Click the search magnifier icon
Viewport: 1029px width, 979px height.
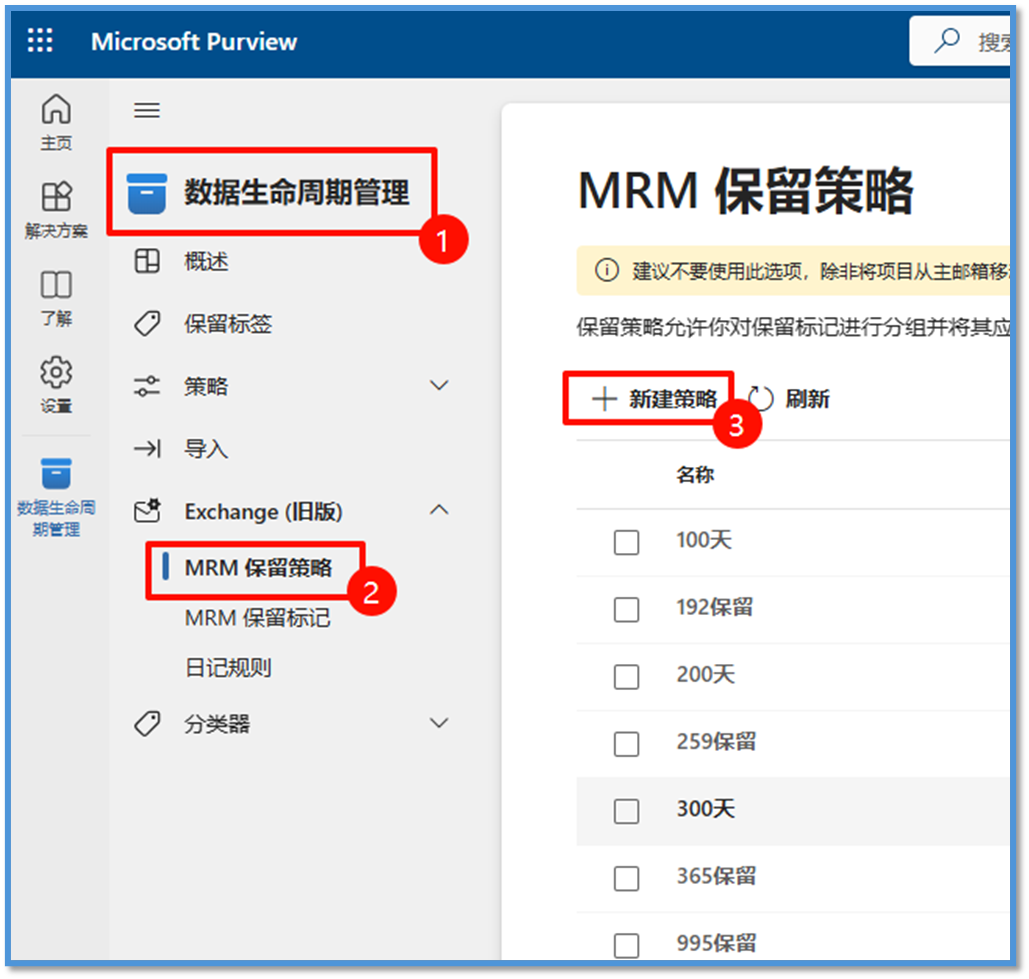[947, 41]
